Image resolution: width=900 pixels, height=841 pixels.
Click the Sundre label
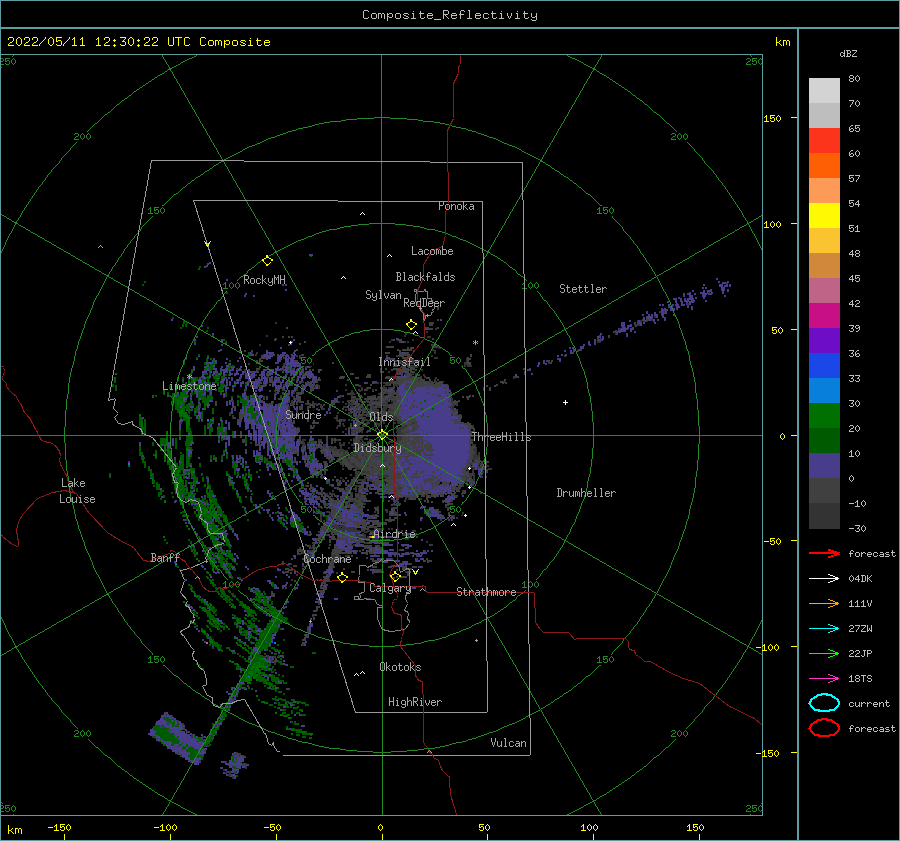tap(304, 414)
